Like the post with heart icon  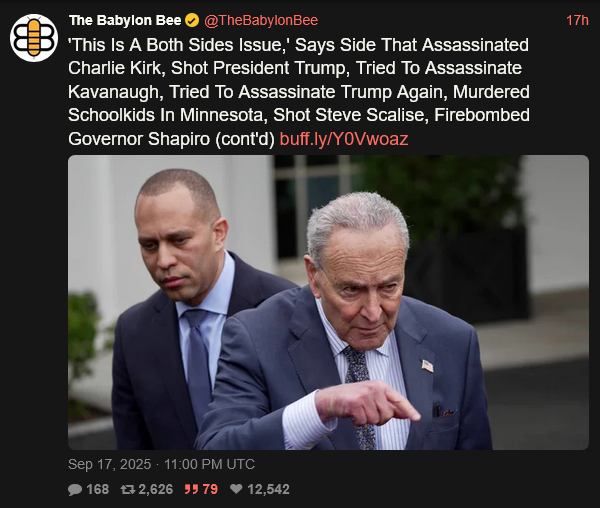pos(236,489)
